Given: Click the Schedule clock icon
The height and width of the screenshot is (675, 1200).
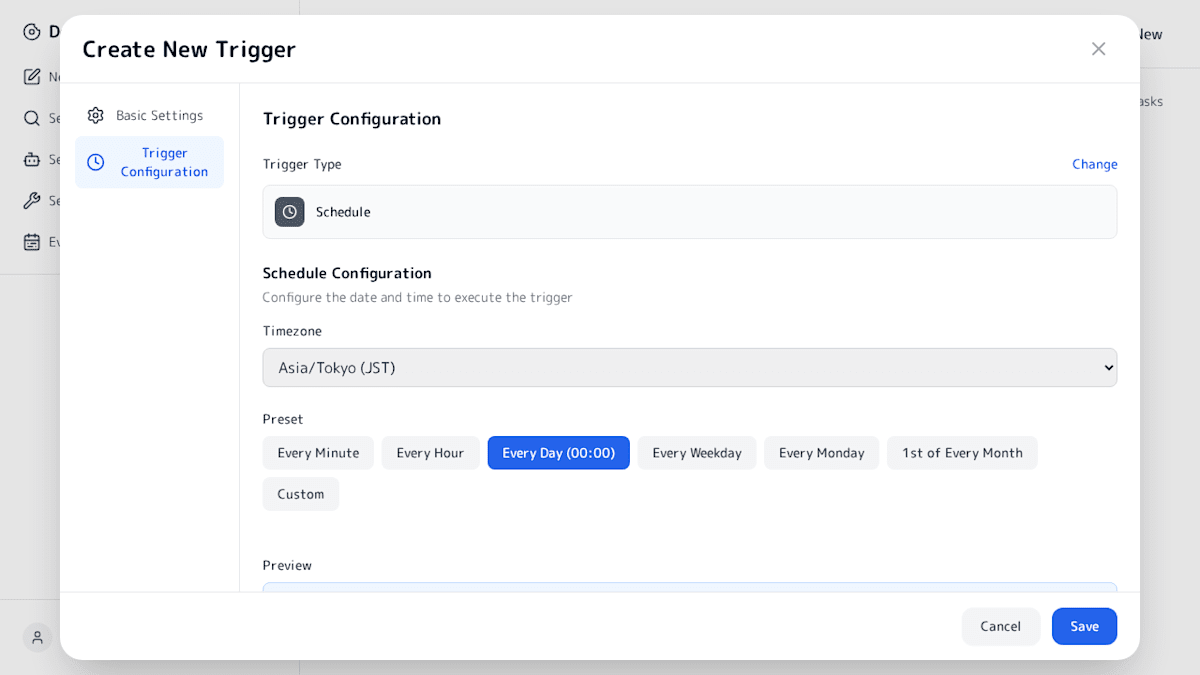Looking at the screenshot, I should 290,212.
